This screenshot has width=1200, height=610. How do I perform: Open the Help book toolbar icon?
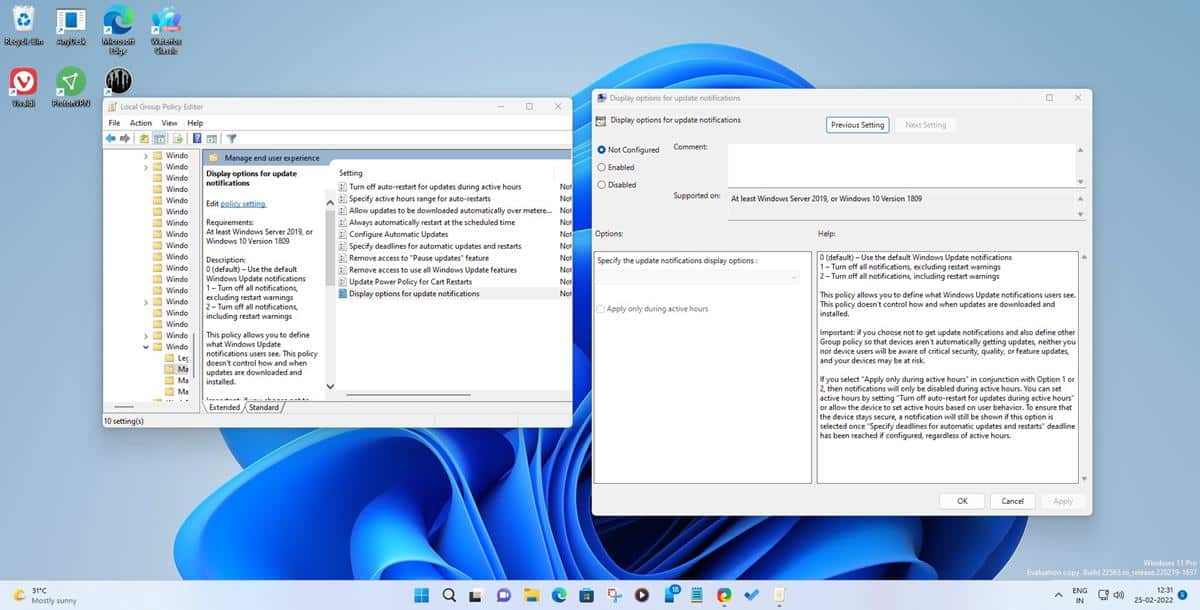197,139
